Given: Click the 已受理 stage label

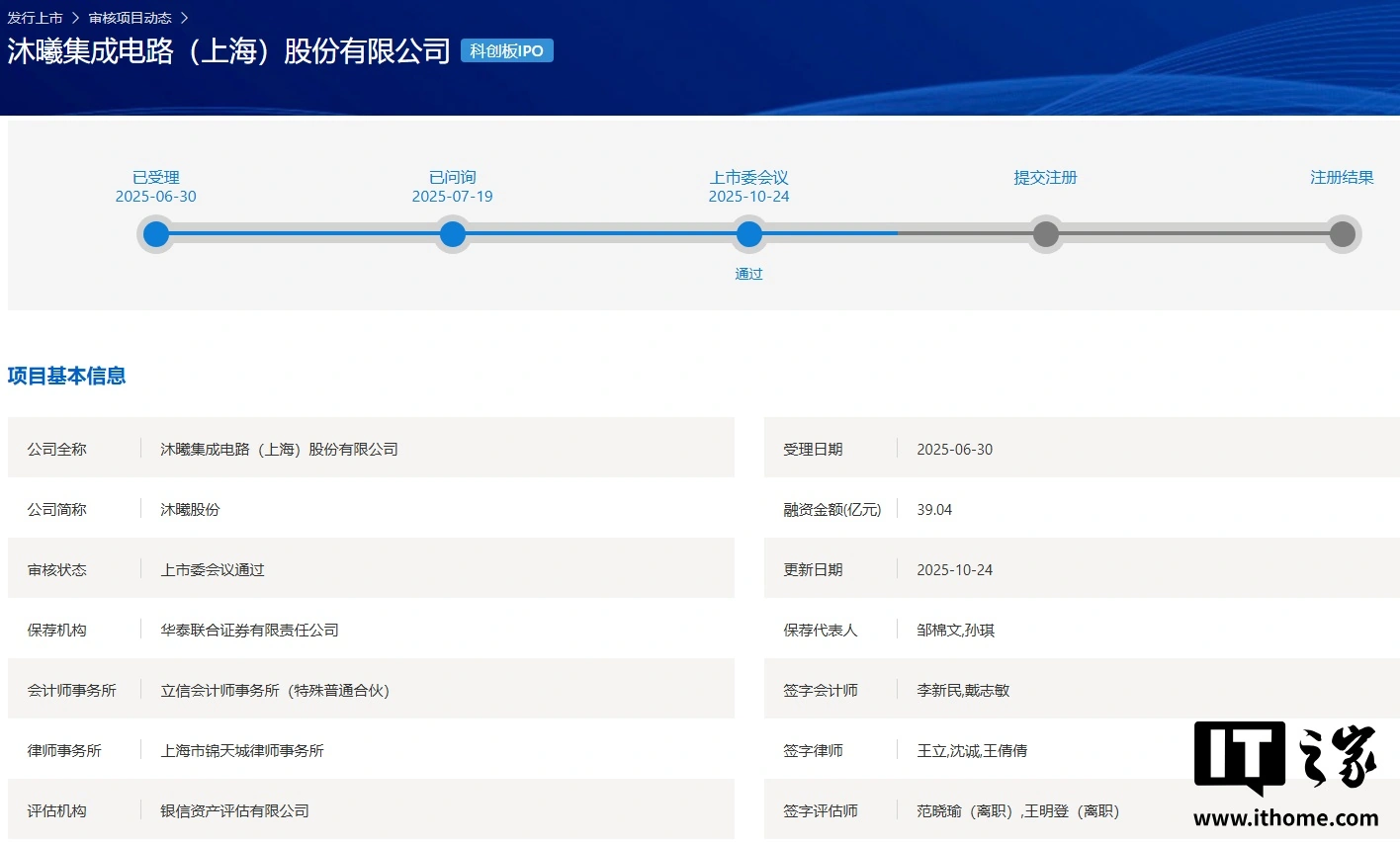Looking at the screenshot, I should click(156, 178).
